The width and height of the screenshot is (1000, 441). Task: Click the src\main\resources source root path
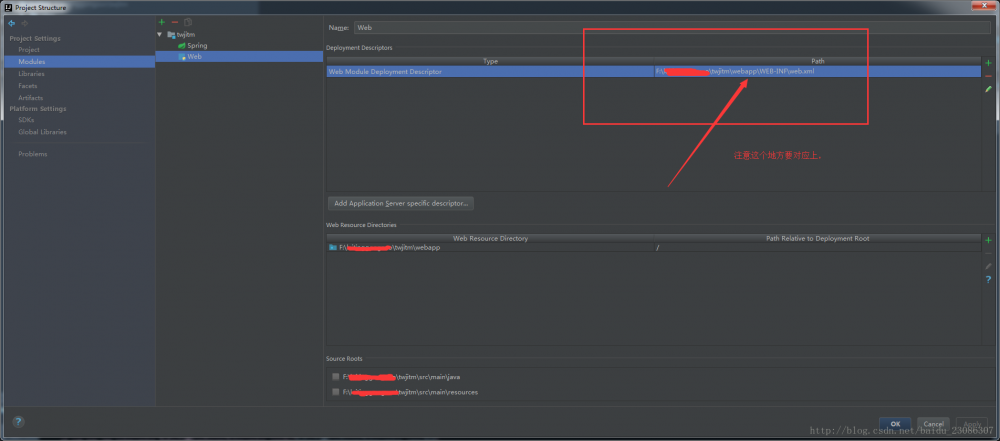pyautogui.click(x=410, y=392)
